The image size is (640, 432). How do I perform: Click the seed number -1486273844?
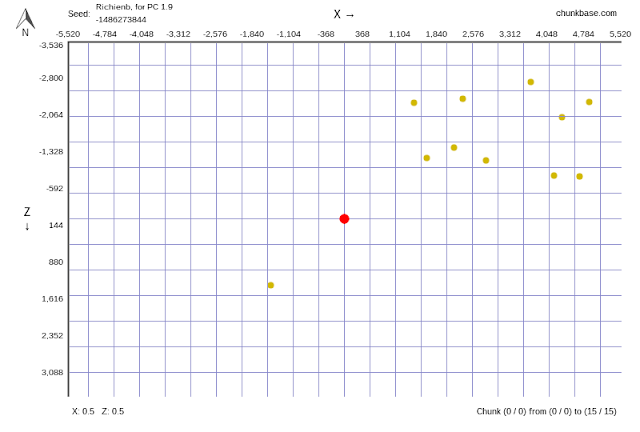[121, 20]
